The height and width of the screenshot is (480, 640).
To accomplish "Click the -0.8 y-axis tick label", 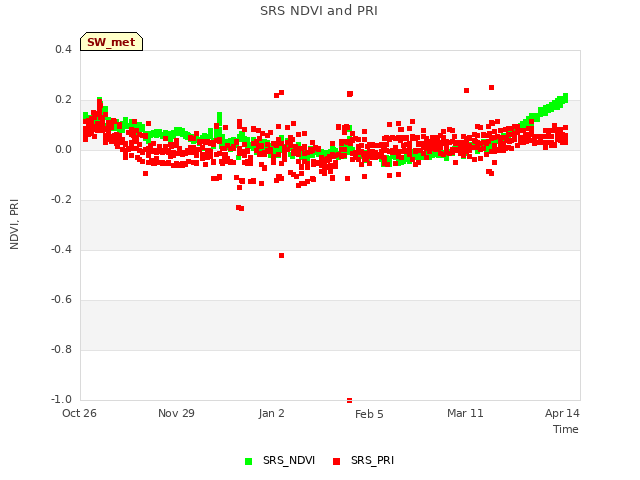I will (61, 349).
